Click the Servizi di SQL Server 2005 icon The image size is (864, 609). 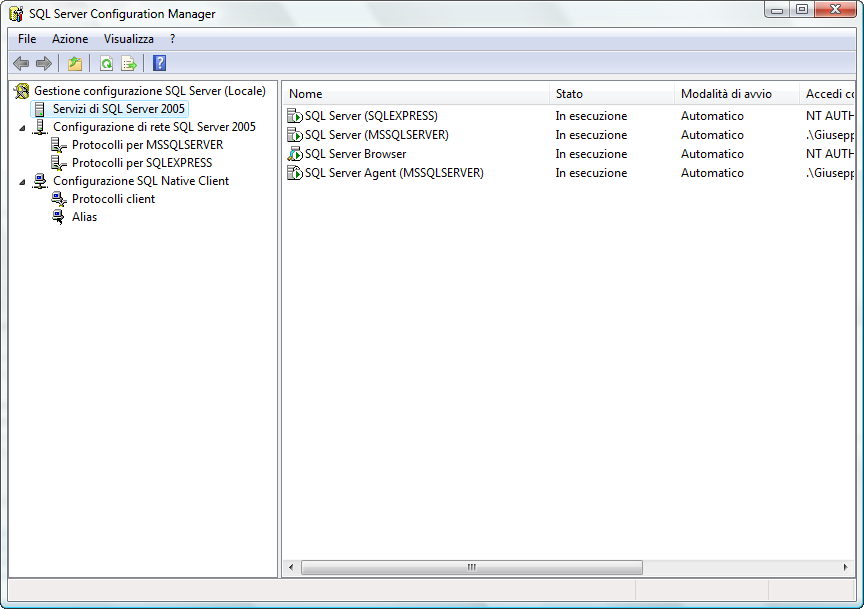point(40,109)
